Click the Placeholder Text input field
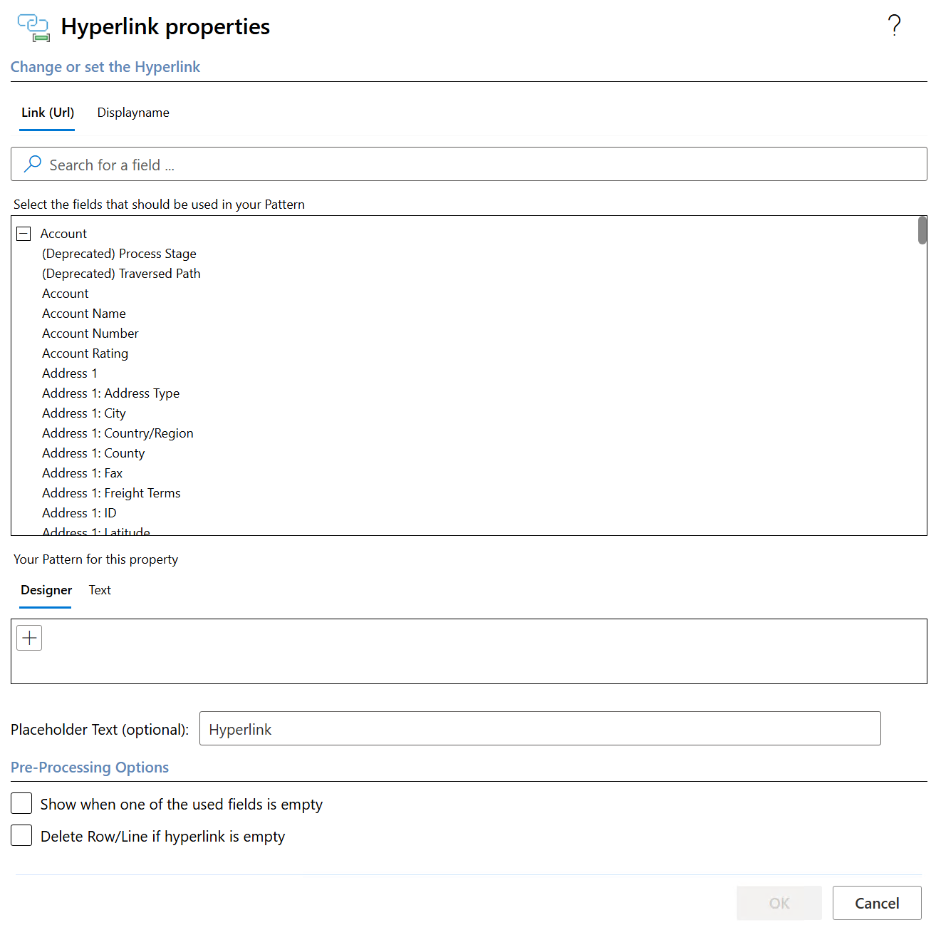 tap(540, 729)
